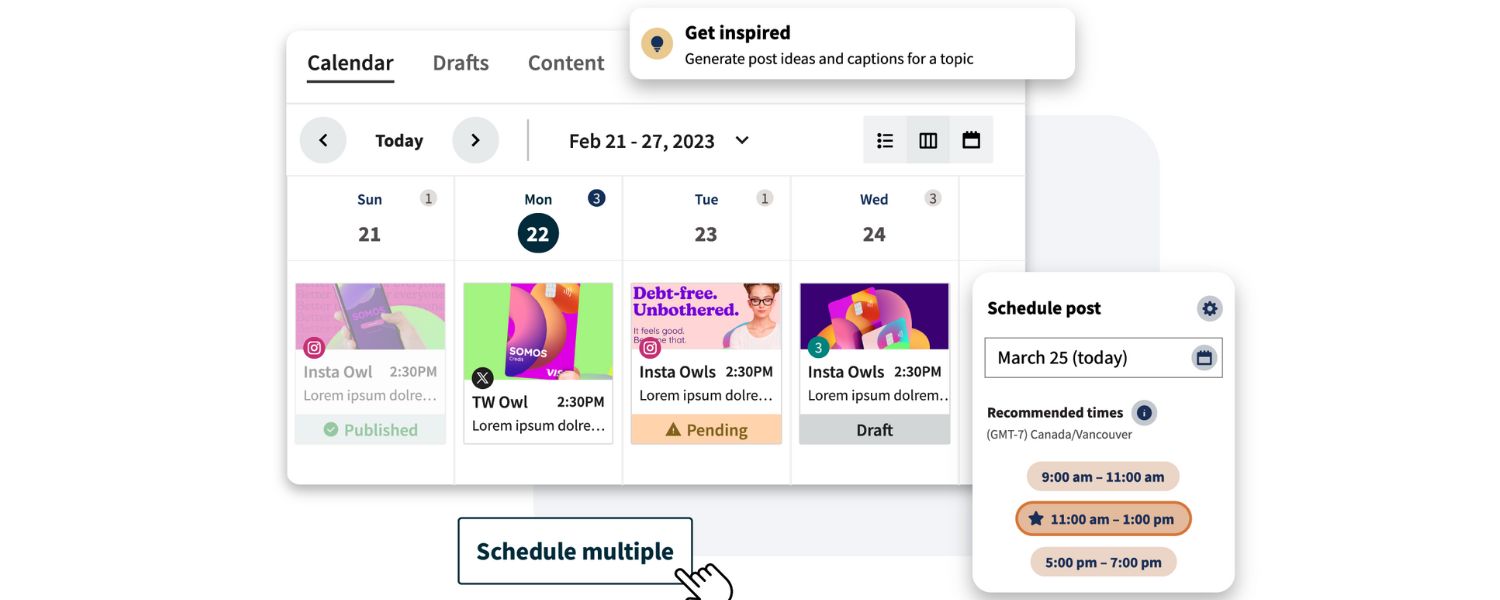This screenshot has width=1500, height=600.
Task: Select the 9:00 am – 11:00 am slot
Action: 1102,476
